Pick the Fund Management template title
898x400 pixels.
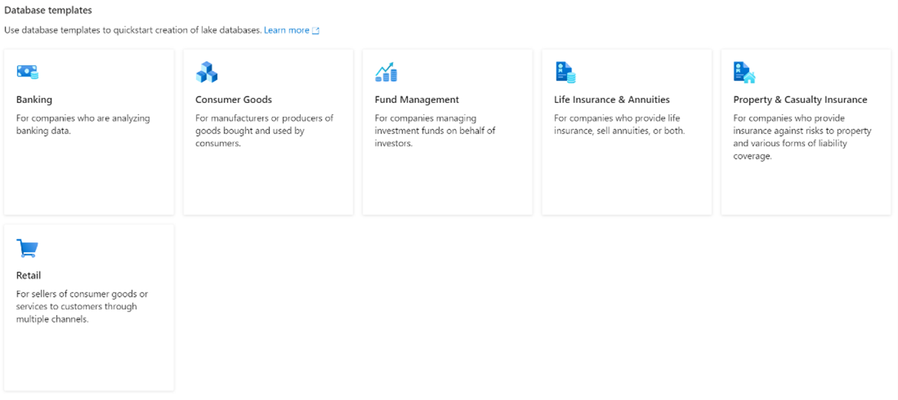417,100
